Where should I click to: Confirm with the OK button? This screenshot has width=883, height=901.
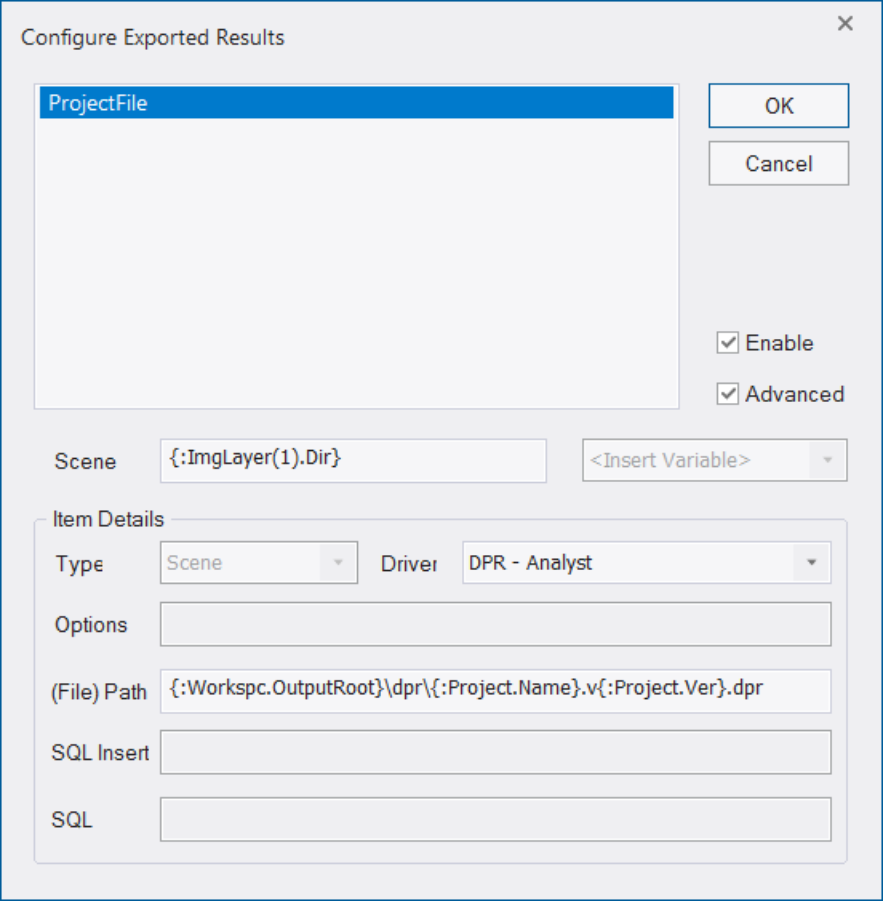click(x=778, y=106)
